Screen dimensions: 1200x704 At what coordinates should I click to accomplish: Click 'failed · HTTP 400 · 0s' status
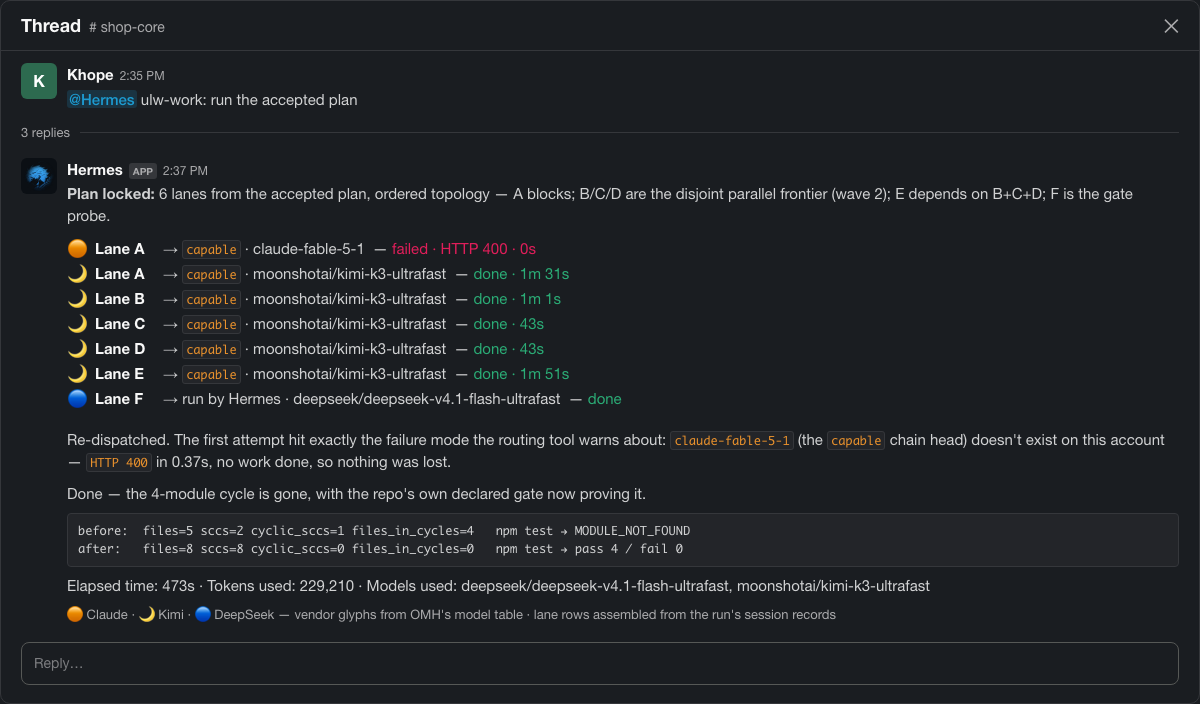pos(464,249)
